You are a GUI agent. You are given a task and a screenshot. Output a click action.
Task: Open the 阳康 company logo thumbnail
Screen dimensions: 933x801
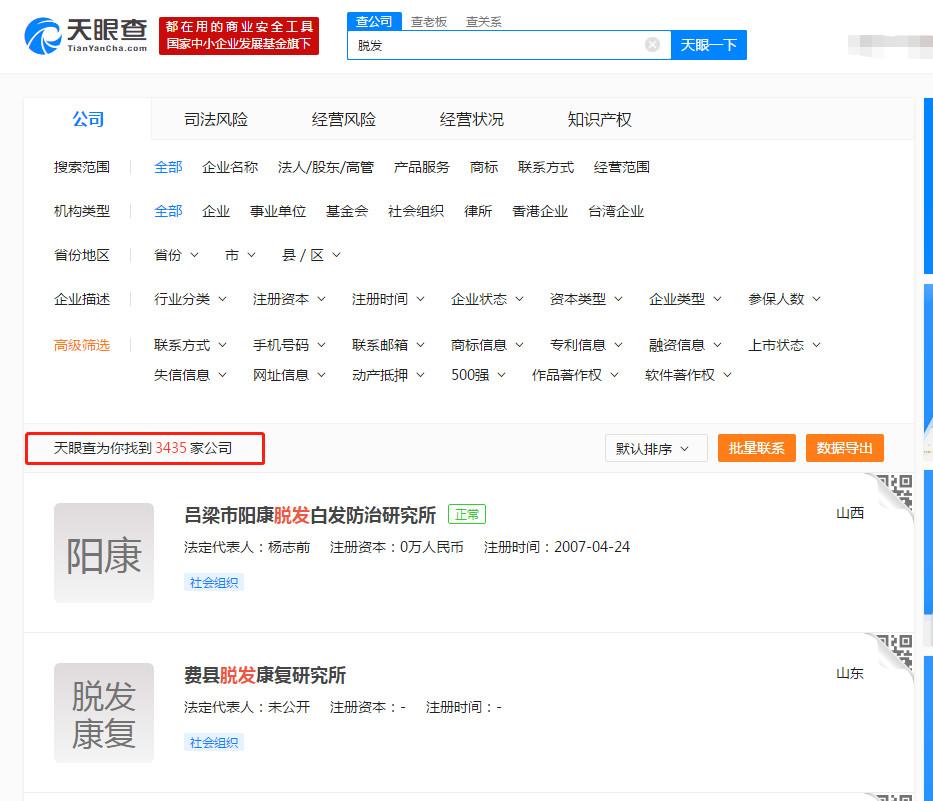pos(104,553)
